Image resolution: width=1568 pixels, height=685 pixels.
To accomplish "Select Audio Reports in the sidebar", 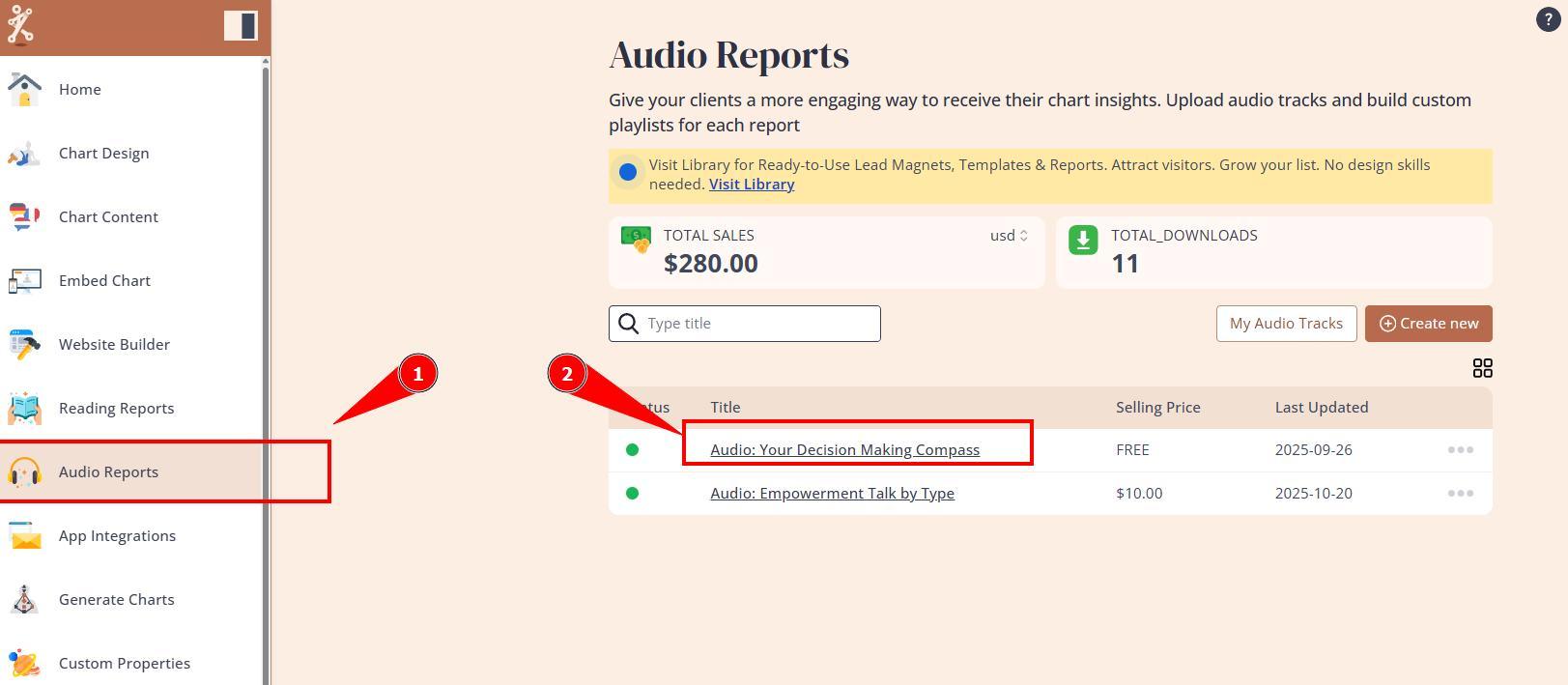I will [x=108, y=472].
